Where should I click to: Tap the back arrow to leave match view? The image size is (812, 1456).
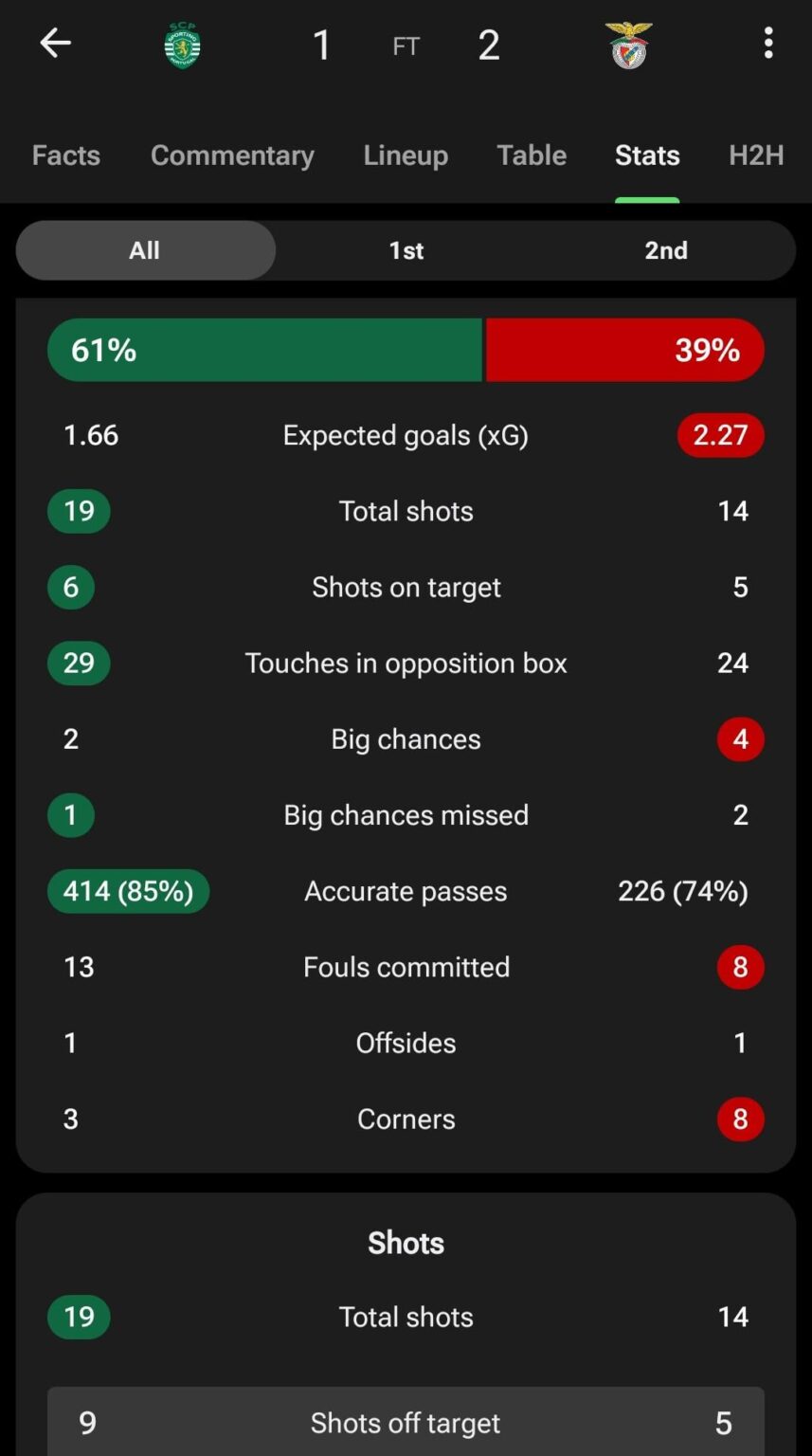coord(55,43)
